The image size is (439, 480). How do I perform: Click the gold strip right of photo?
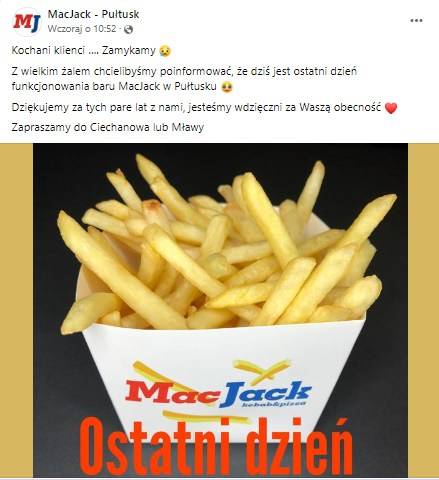(x=423, y=310)
